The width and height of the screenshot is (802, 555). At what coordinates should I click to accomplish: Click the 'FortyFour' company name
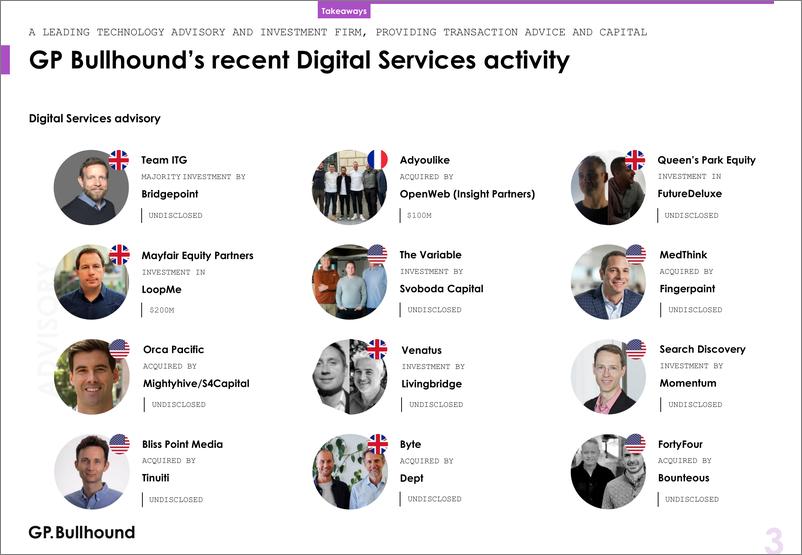[680, 444]
